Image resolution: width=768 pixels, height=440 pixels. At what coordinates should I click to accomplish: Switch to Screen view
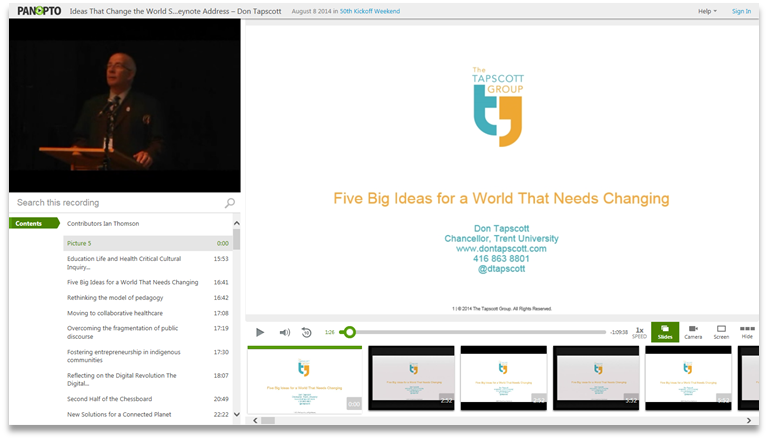[x=721, y=332]
